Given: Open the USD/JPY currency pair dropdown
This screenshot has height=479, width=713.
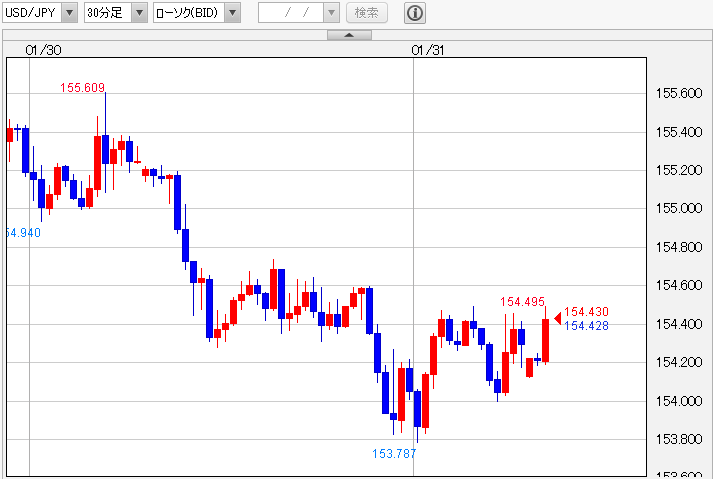Looking at the screenshot, I should [x=40, y=13].
